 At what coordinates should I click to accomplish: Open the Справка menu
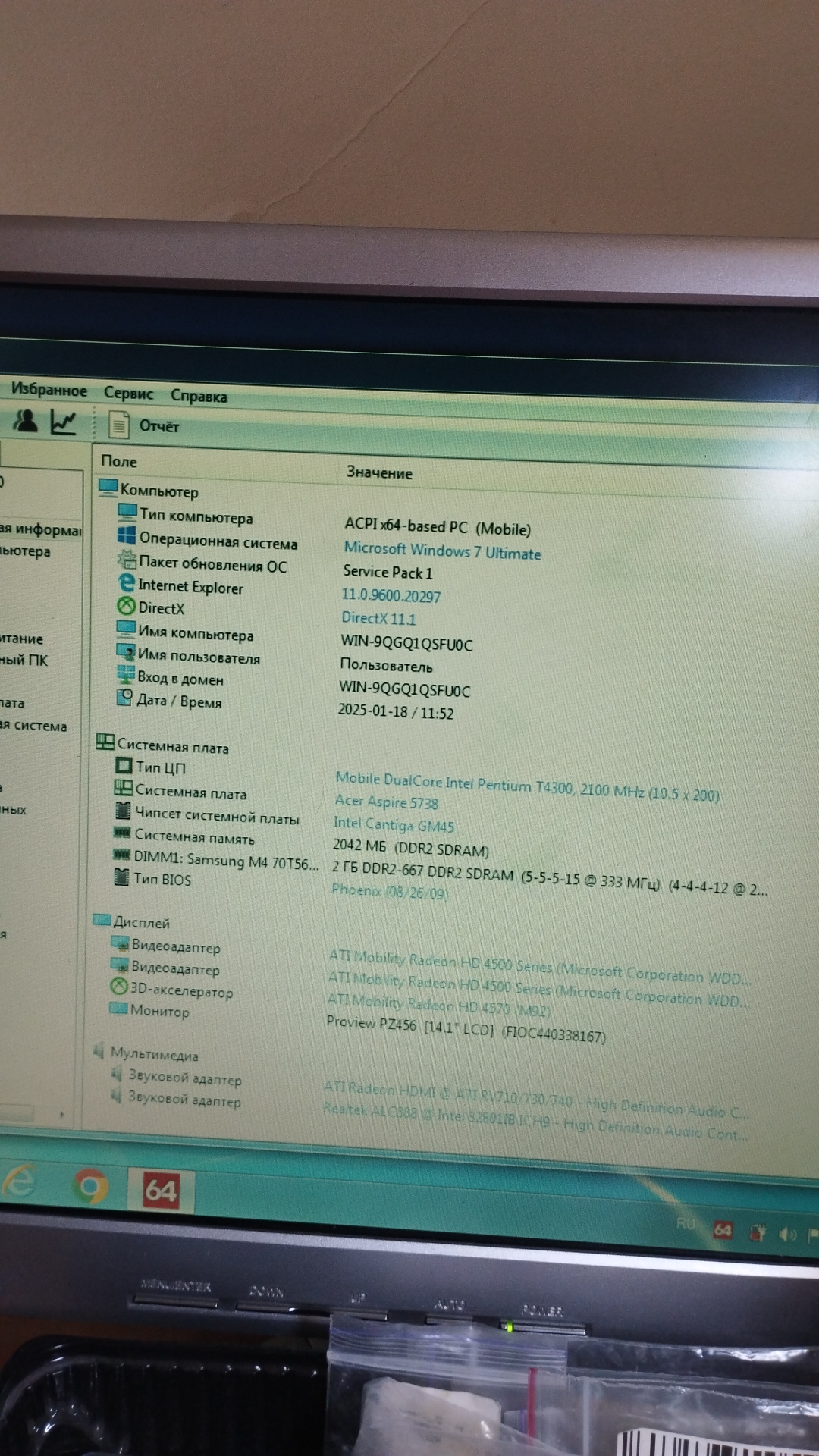tap(199, 396)
